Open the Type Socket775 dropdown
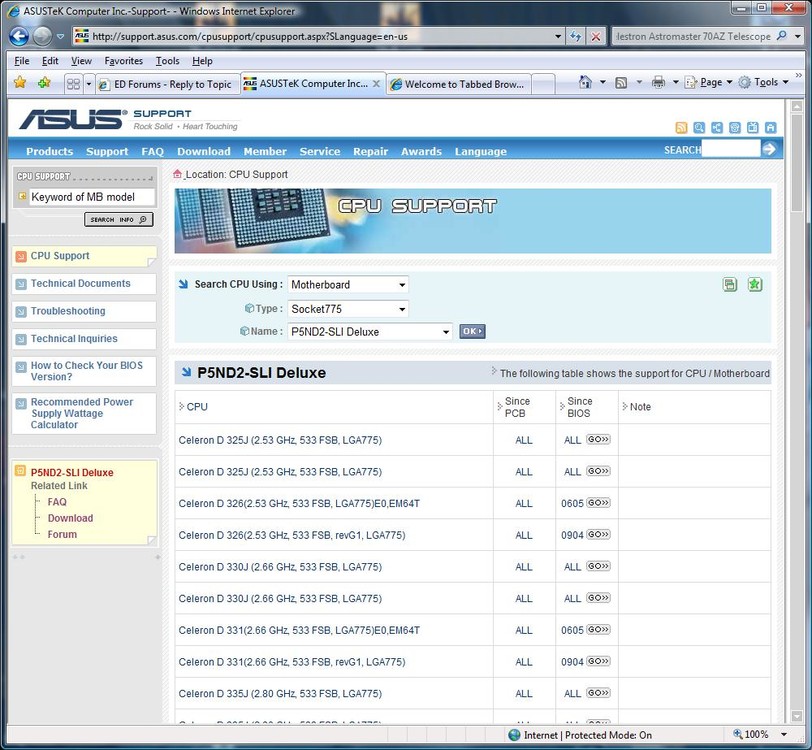The height and width of the screenshot is (750, 812). (347, 309)
